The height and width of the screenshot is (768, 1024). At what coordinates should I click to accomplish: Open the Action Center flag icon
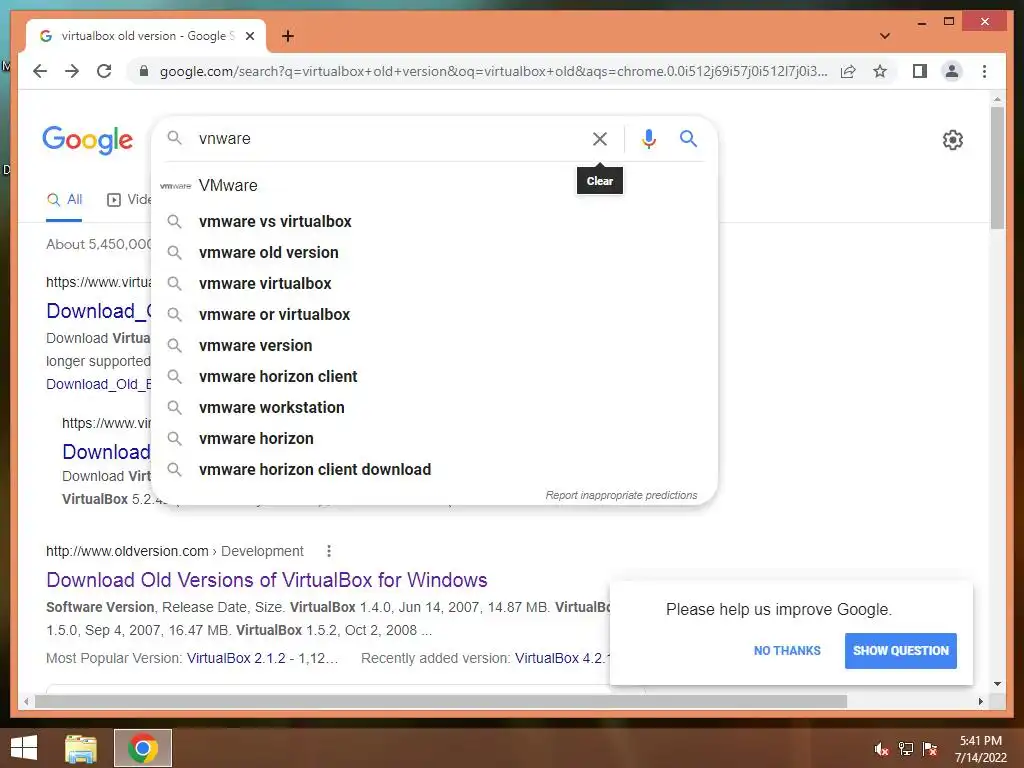[930, 749]
